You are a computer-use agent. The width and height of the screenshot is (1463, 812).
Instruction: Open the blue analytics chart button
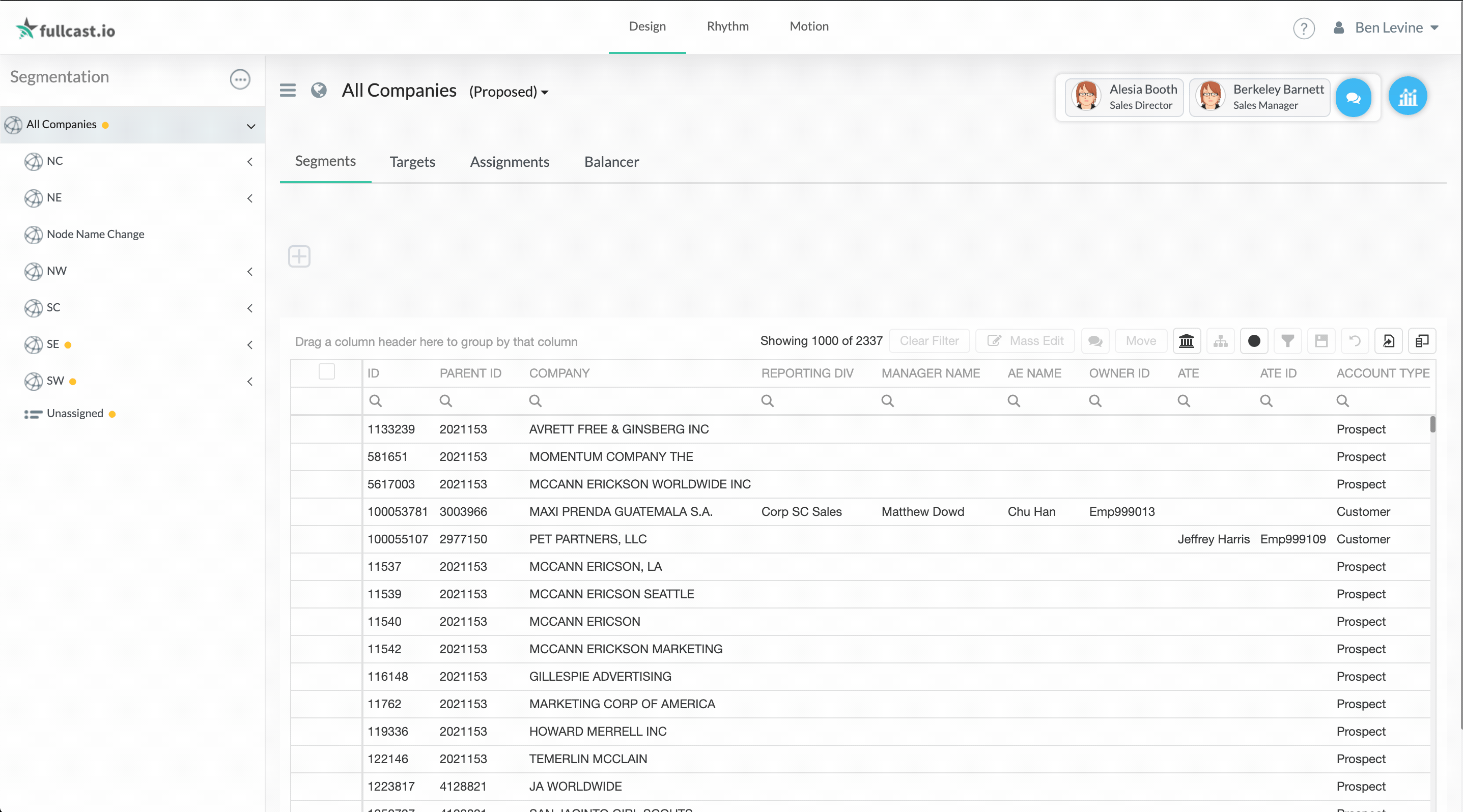tap(1408, 97)
